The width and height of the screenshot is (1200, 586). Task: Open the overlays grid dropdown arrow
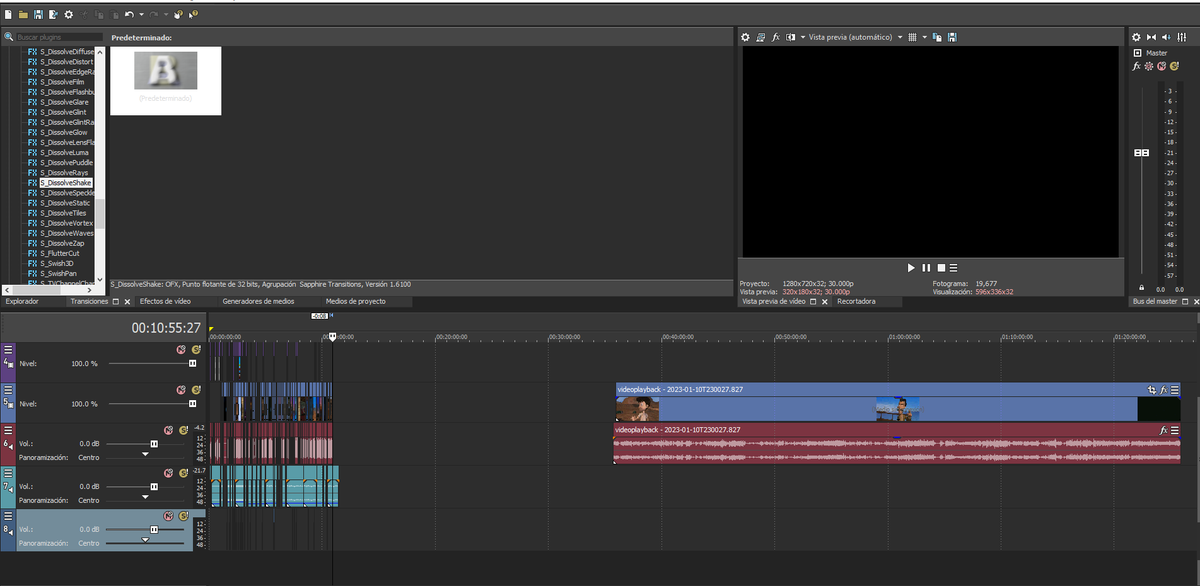tap(925, 37)
